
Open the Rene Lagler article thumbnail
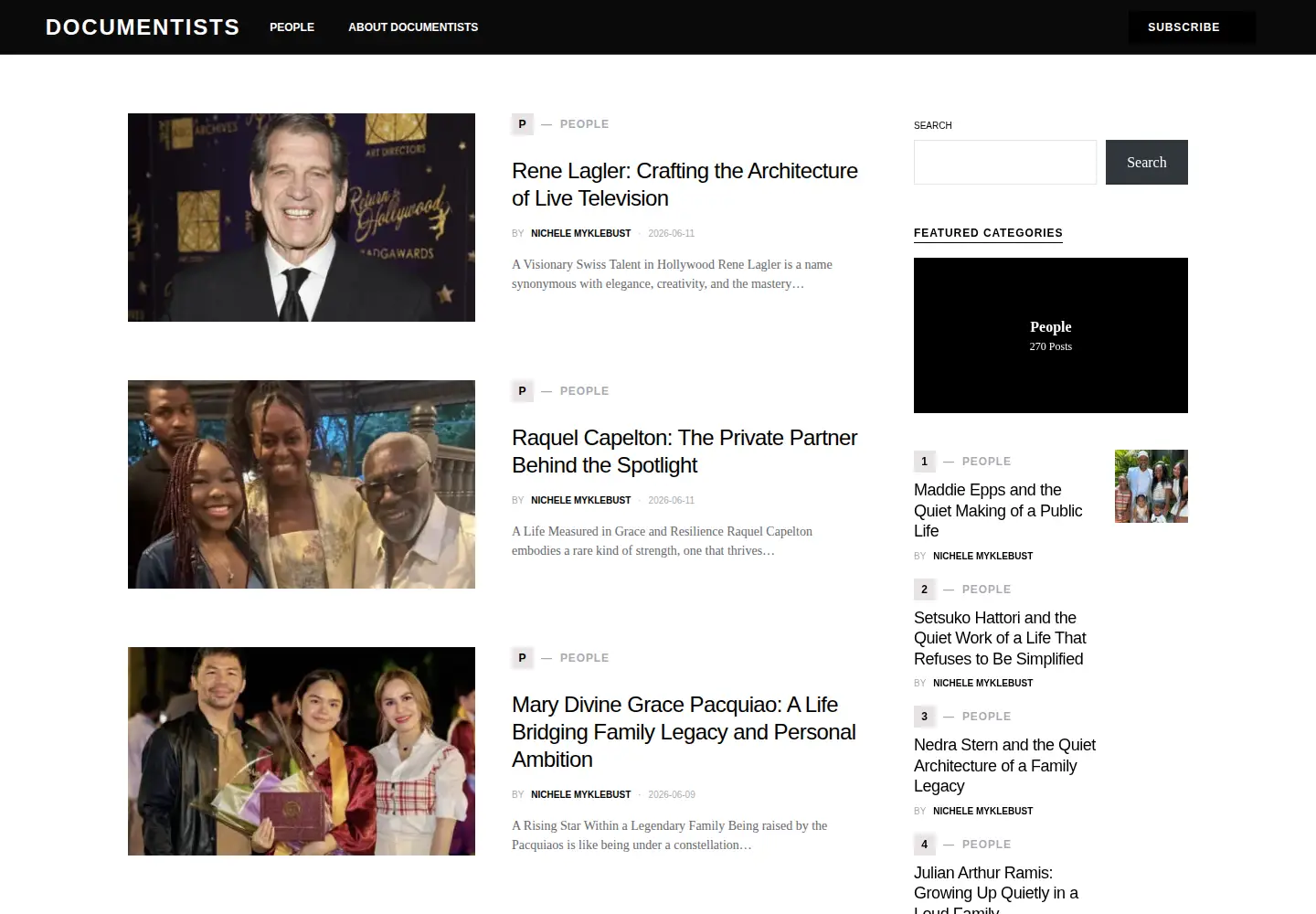click(302, 218)
